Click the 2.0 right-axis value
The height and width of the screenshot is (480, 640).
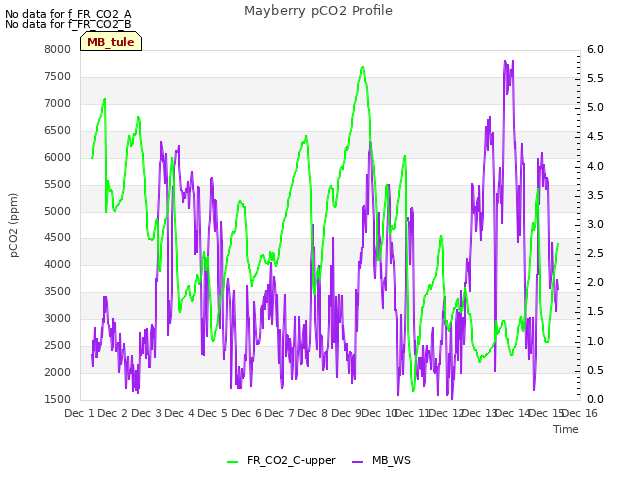[x=595, y=282]
